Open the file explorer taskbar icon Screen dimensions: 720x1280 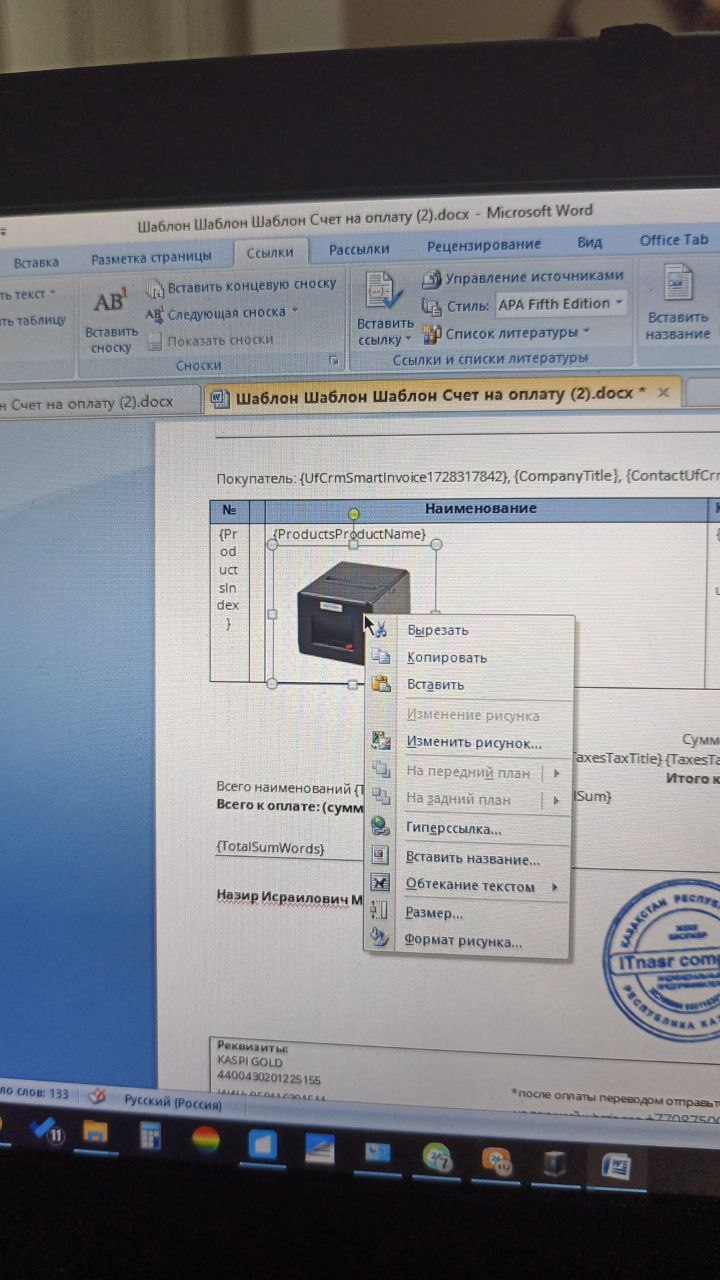[95, 1133]
